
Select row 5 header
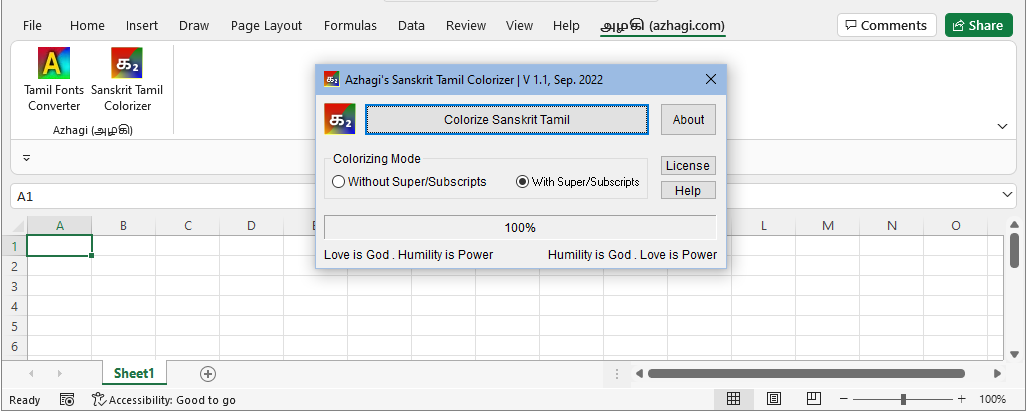(15, 327)
